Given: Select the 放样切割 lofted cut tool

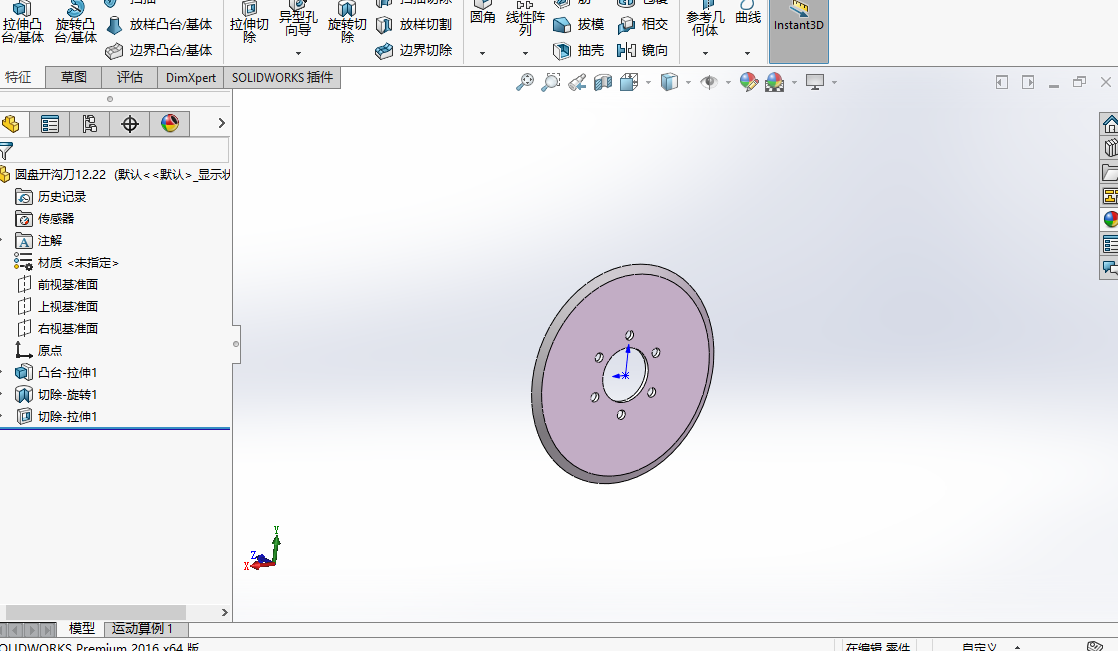Looking at the screenshot, I should [x=414, y=25].
